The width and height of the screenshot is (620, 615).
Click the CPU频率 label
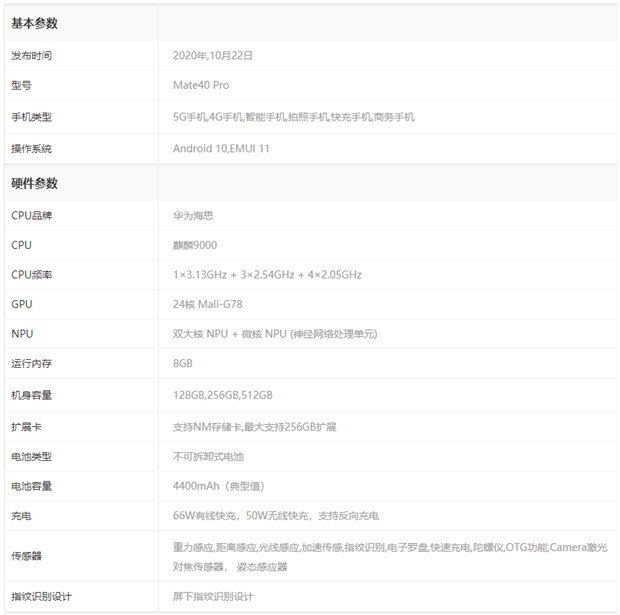click(x=32, y=275)
